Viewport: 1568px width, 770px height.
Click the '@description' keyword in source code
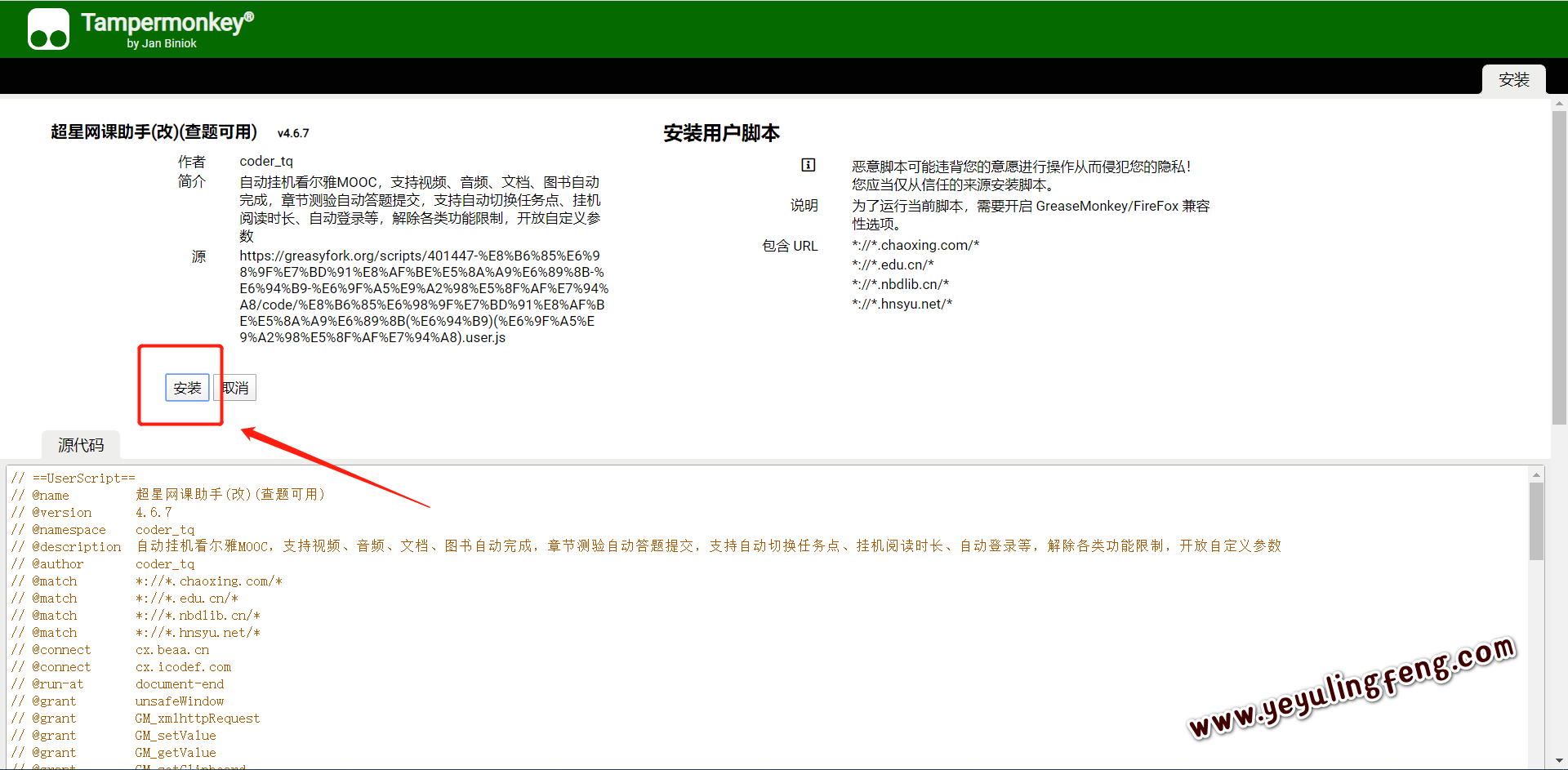pyautogui.click(x=77, y=547)
